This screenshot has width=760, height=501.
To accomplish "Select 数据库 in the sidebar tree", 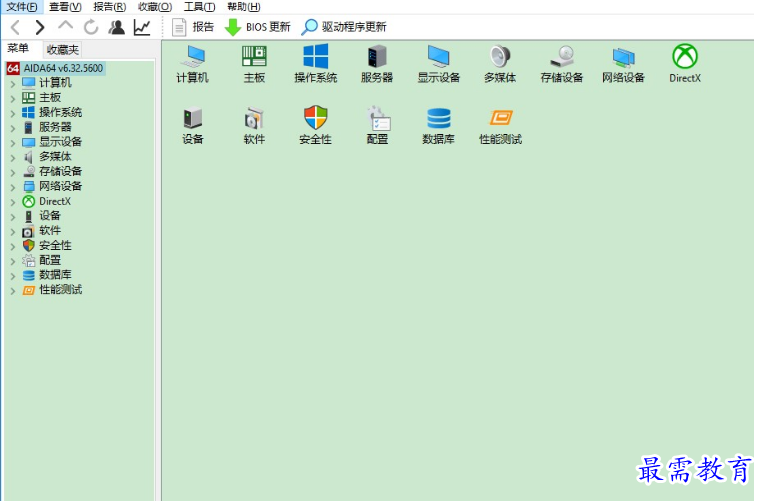I will (x=47, y=275).
